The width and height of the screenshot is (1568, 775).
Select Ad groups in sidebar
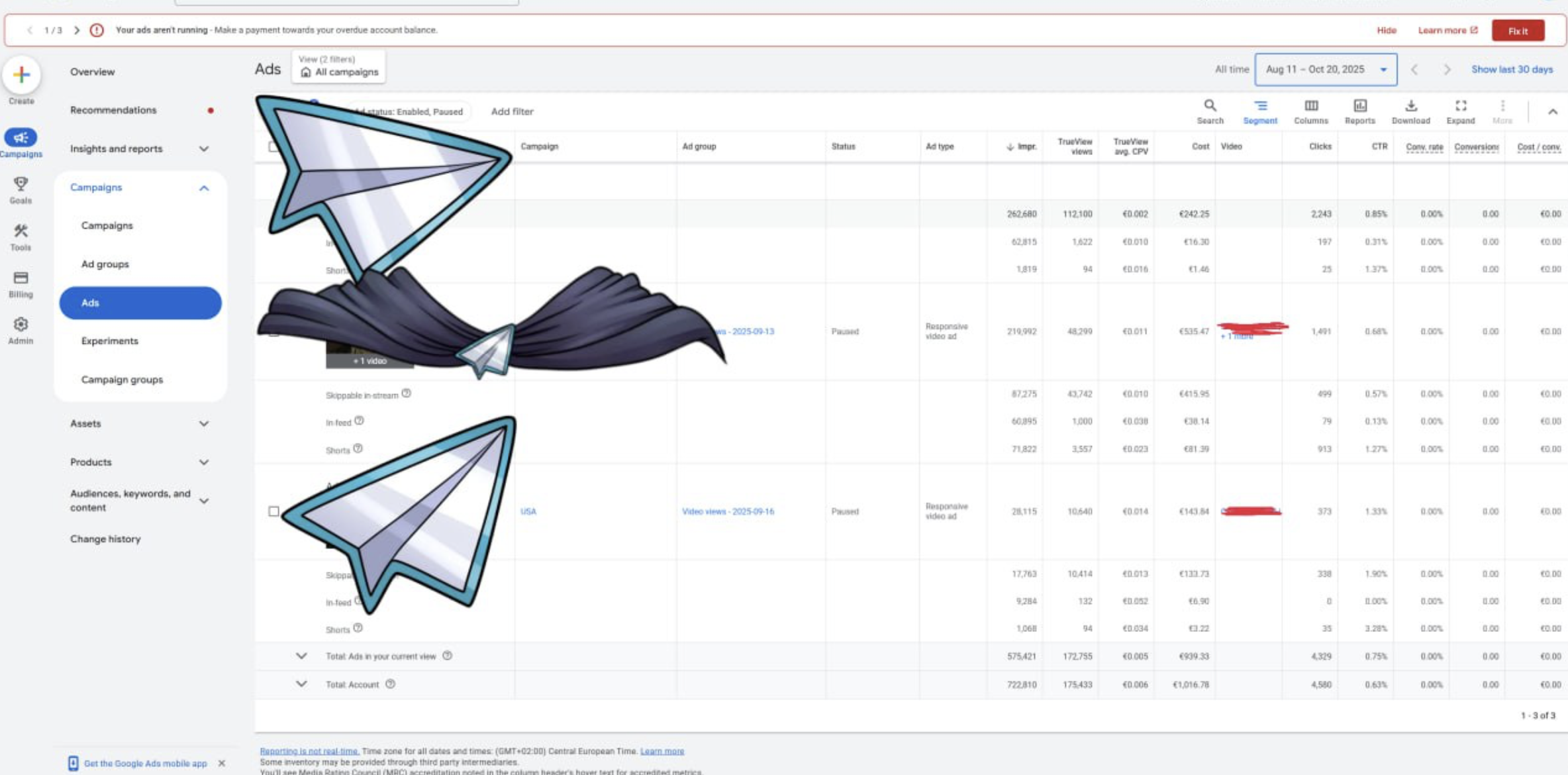105,264
